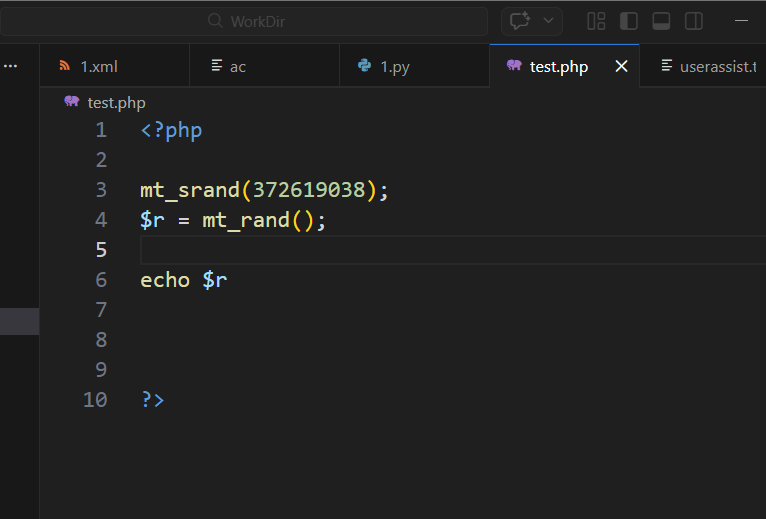Click the sidebar more actions ellipsis
This screenshot has height=519, width=766.
pyautogui.click(x=11, y=66)
